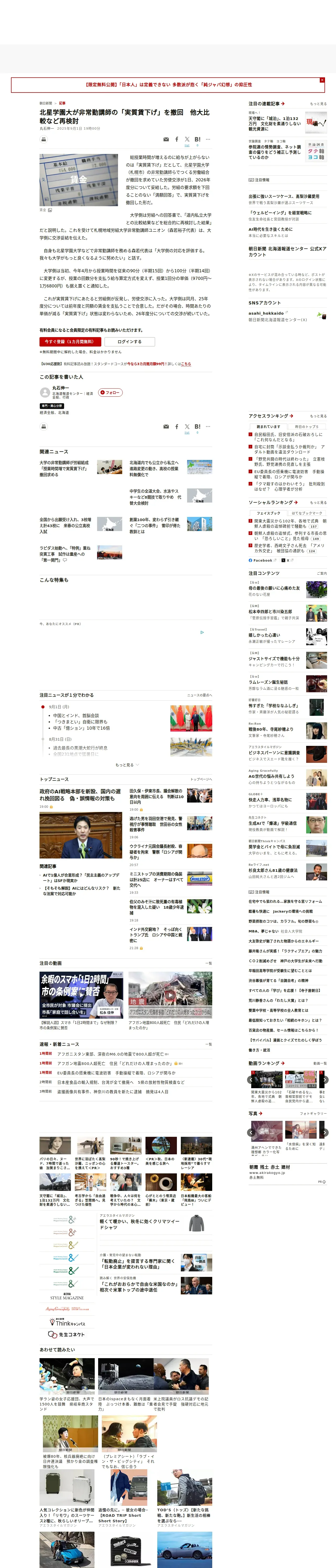Print article using top printer icon
The width and height of the screenshot is (336, 1568).
point(43,139)
